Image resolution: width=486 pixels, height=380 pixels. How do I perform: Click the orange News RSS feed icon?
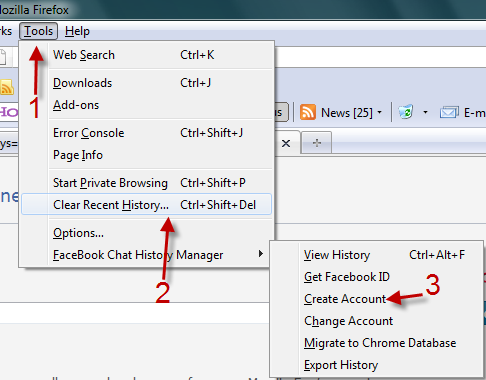tap(308, 112)
